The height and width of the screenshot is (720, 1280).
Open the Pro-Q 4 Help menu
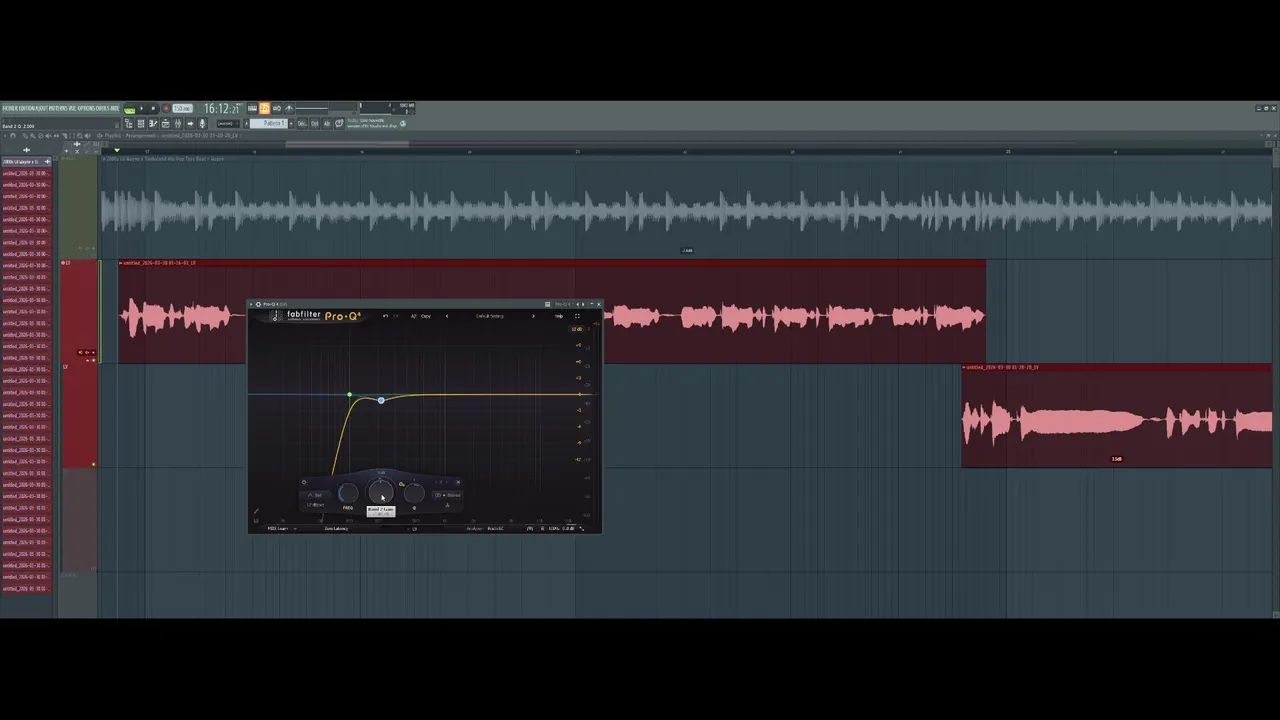tap(559, 316)
